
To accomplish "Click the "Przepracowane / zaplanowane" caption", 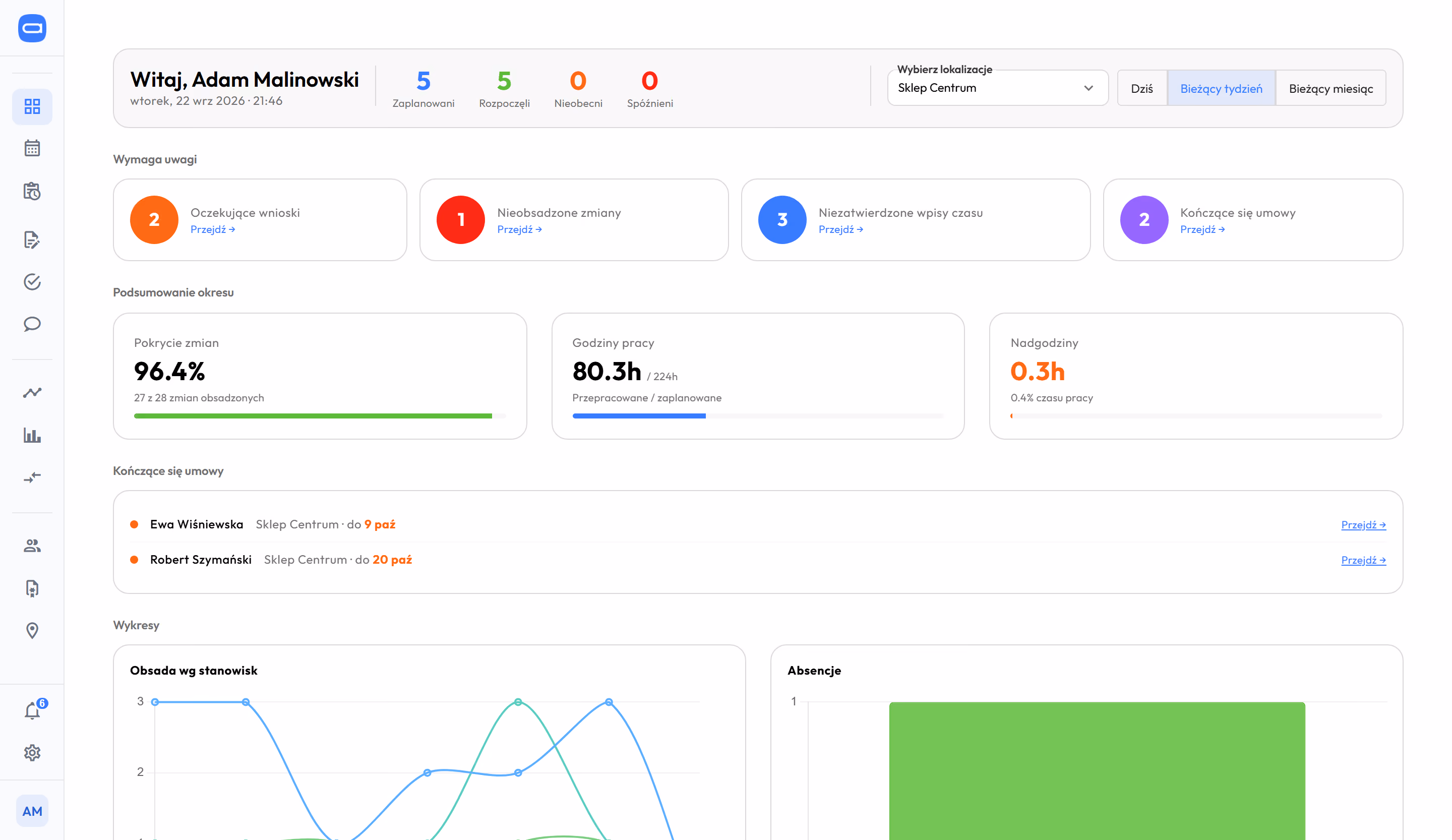I will point(646,397).
